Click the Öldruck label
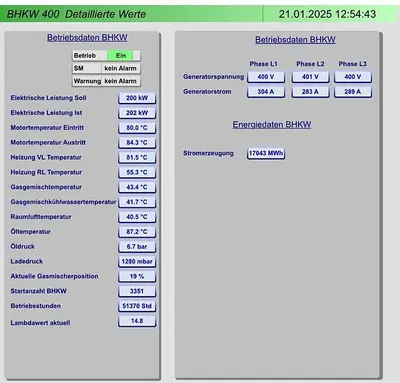 [23, 246]
